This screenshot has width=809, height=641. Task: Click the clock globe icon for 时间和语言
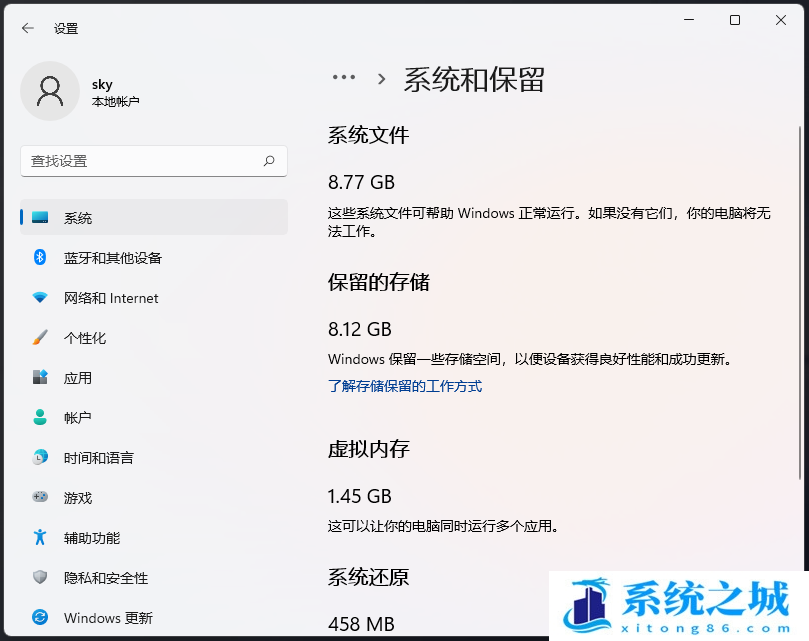point(40,458)
